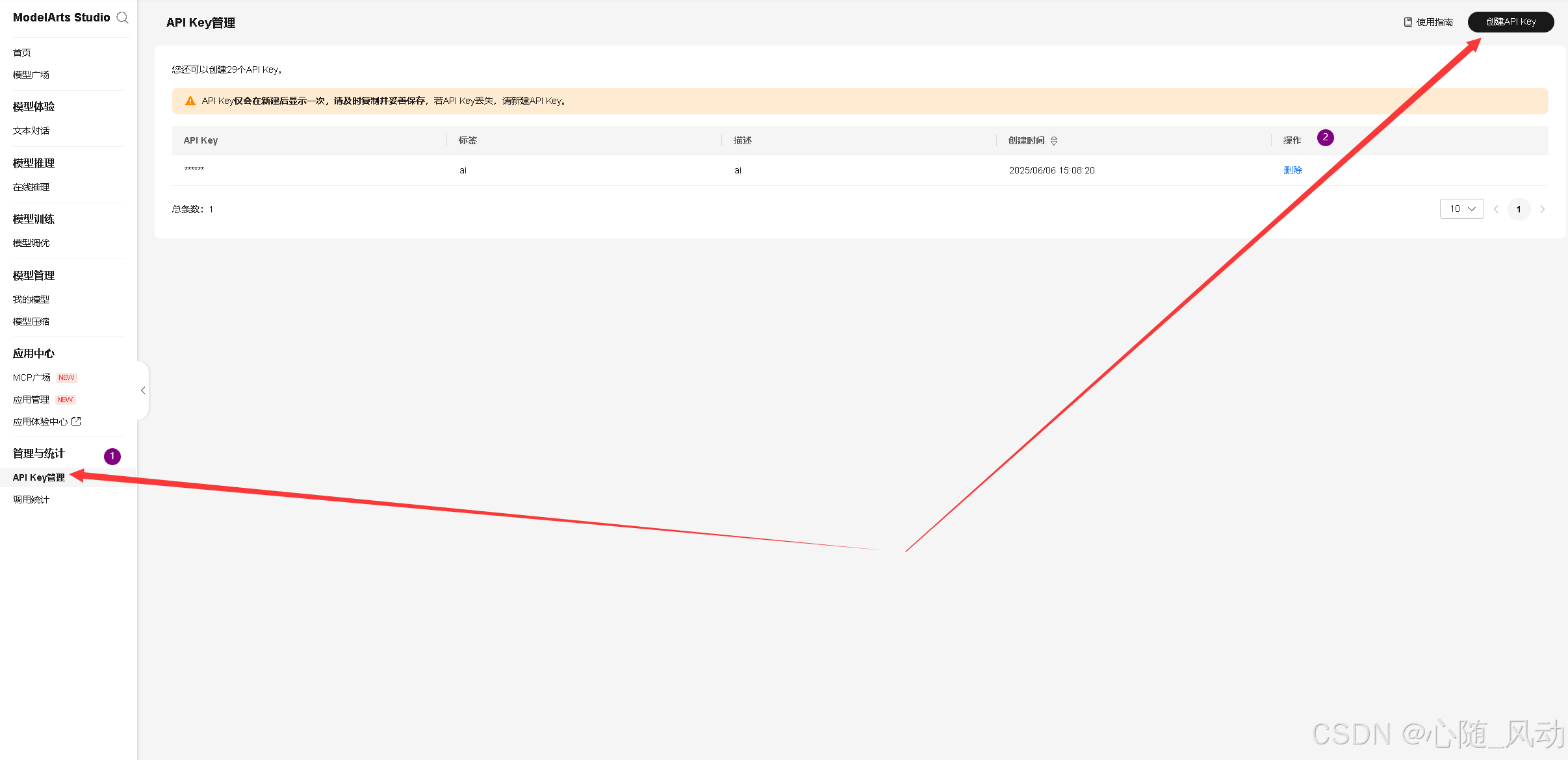1568x760 pixels.
Task: Click the 删除 link for ai key
Action: [x=1292, y=170]
